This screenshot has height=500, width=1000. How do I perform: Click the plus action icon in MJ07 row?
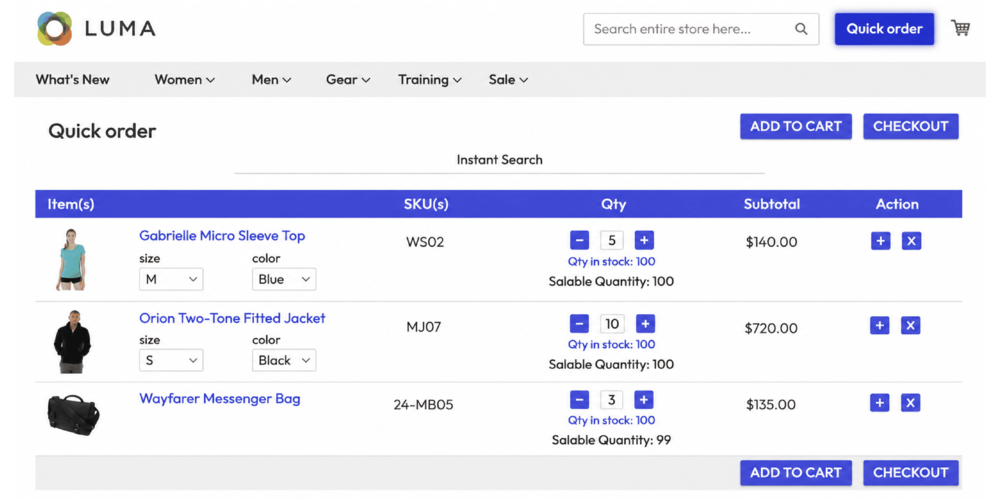[879, 325]
